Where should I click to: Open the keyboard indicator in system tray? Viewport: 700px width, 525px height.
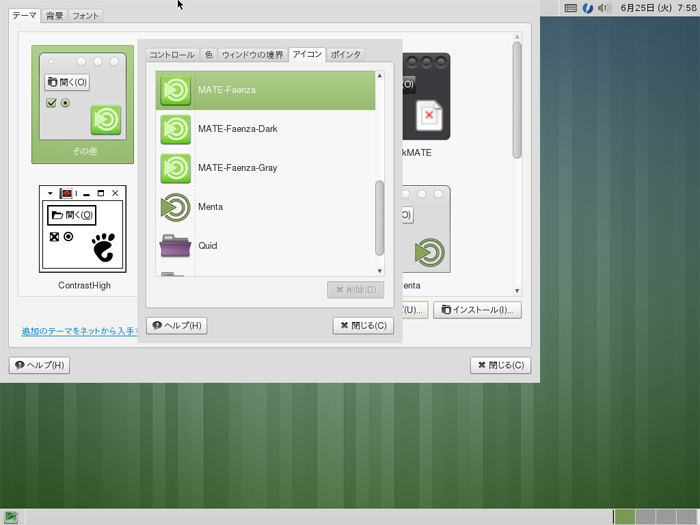(571, 8)
